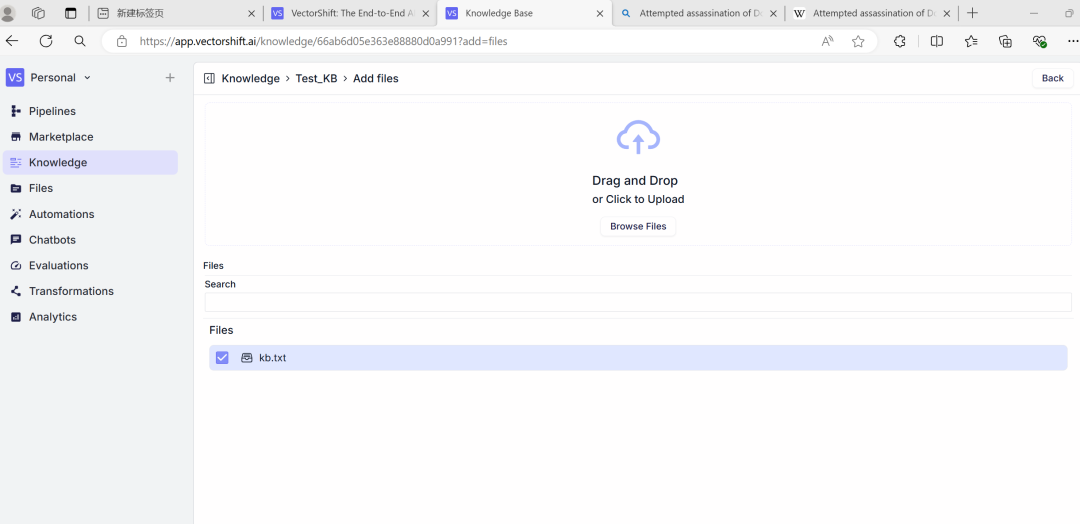The image size is (1080, 524).
Task: Uncheck the kb.txt checkbox
Action: click(222, 358)
